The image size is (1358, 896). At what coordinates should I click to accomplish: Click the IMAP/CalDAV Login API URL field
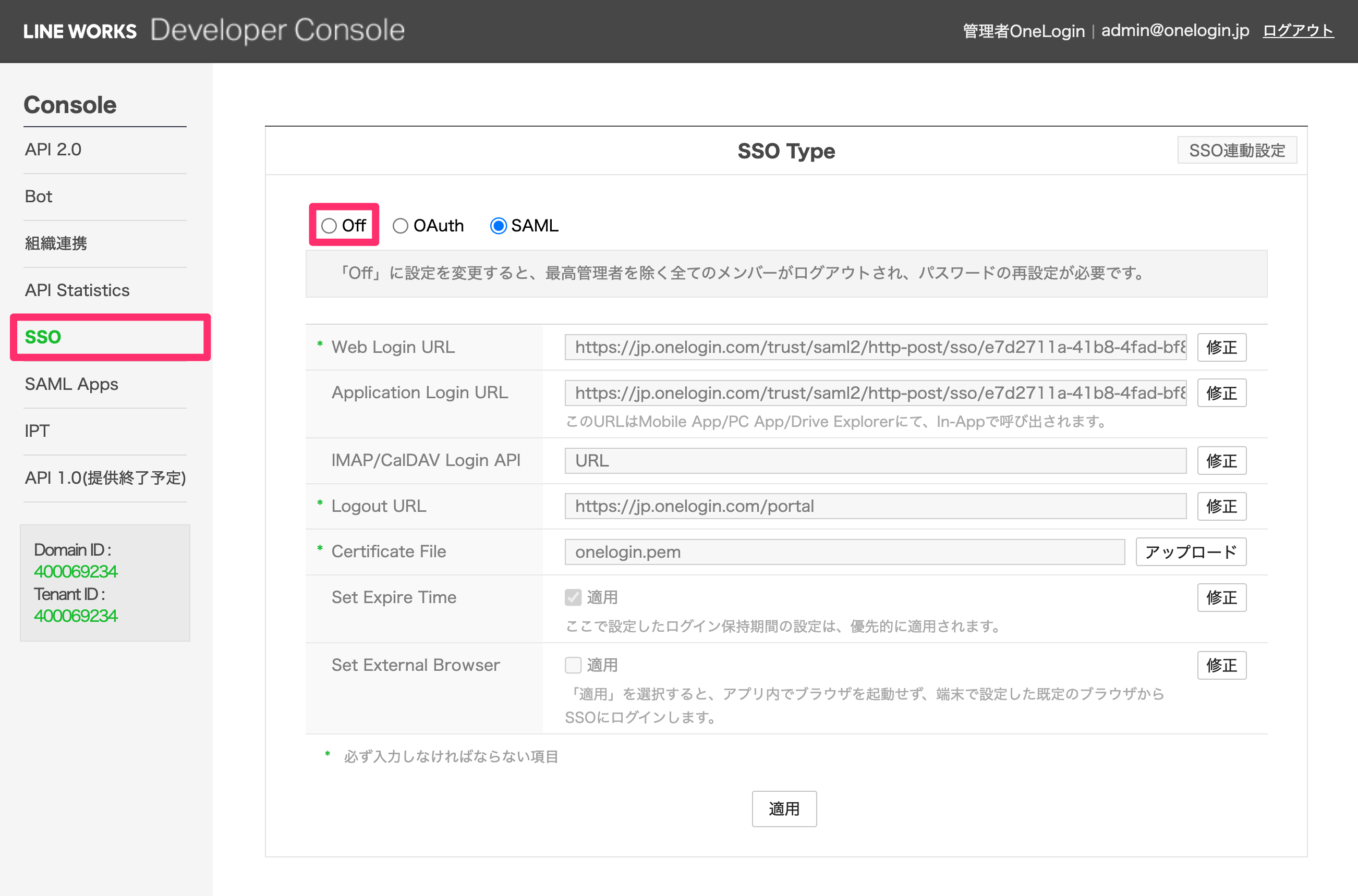[875, 461]
